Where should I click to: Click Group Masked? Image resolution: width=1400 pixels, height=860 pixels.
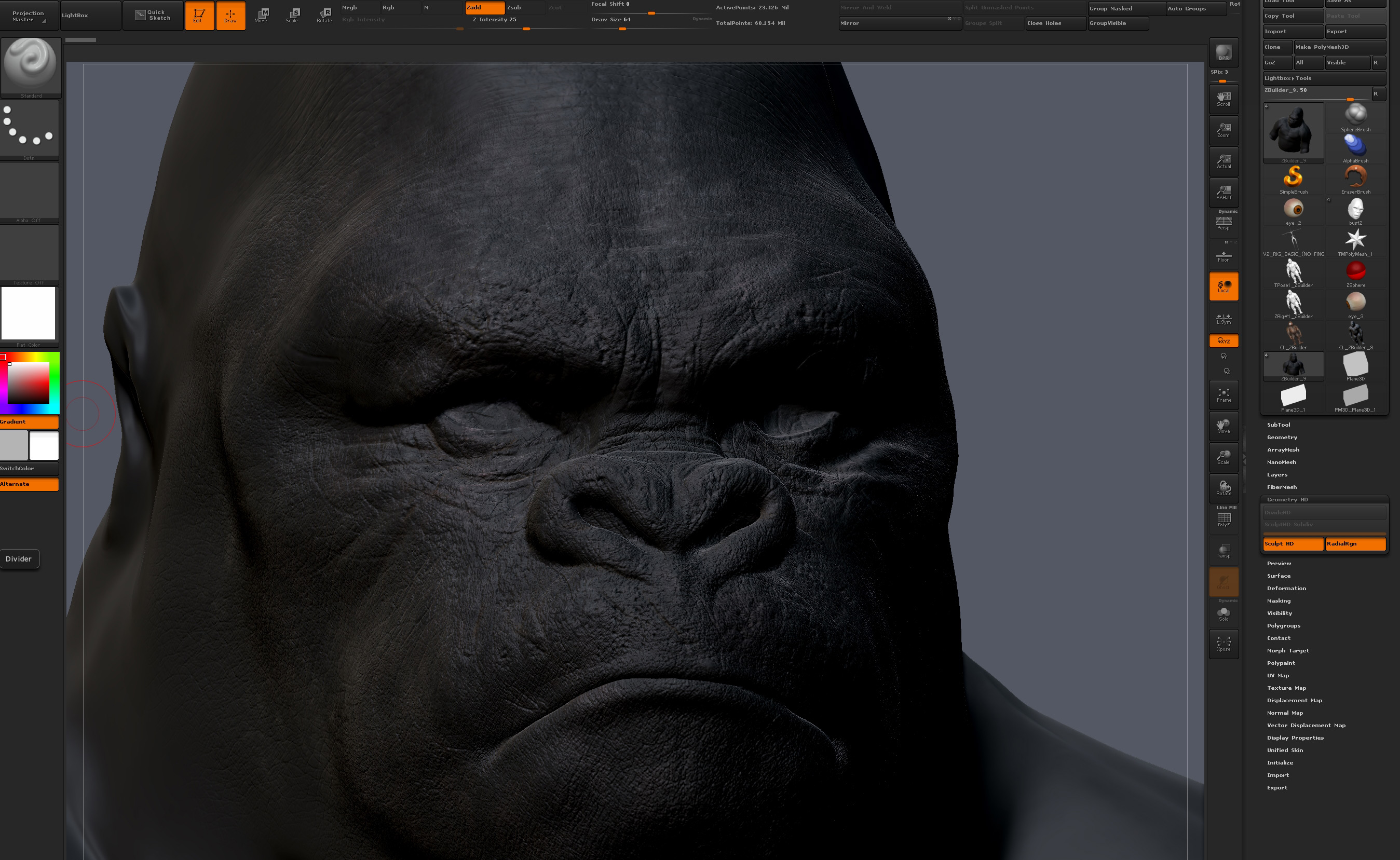1126,8
